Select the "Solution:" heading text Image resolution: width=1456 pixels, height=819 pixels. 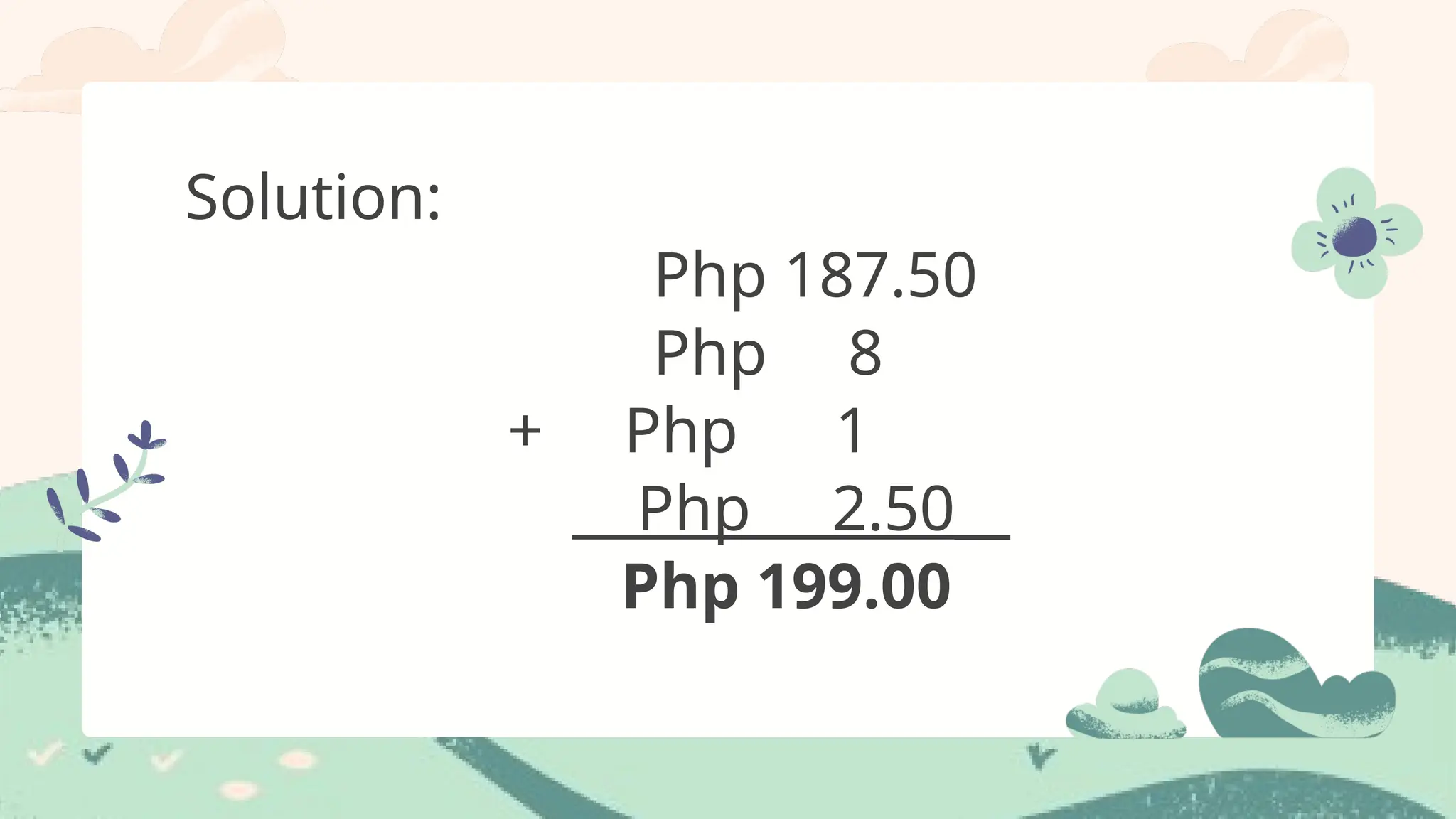(313, 197)
